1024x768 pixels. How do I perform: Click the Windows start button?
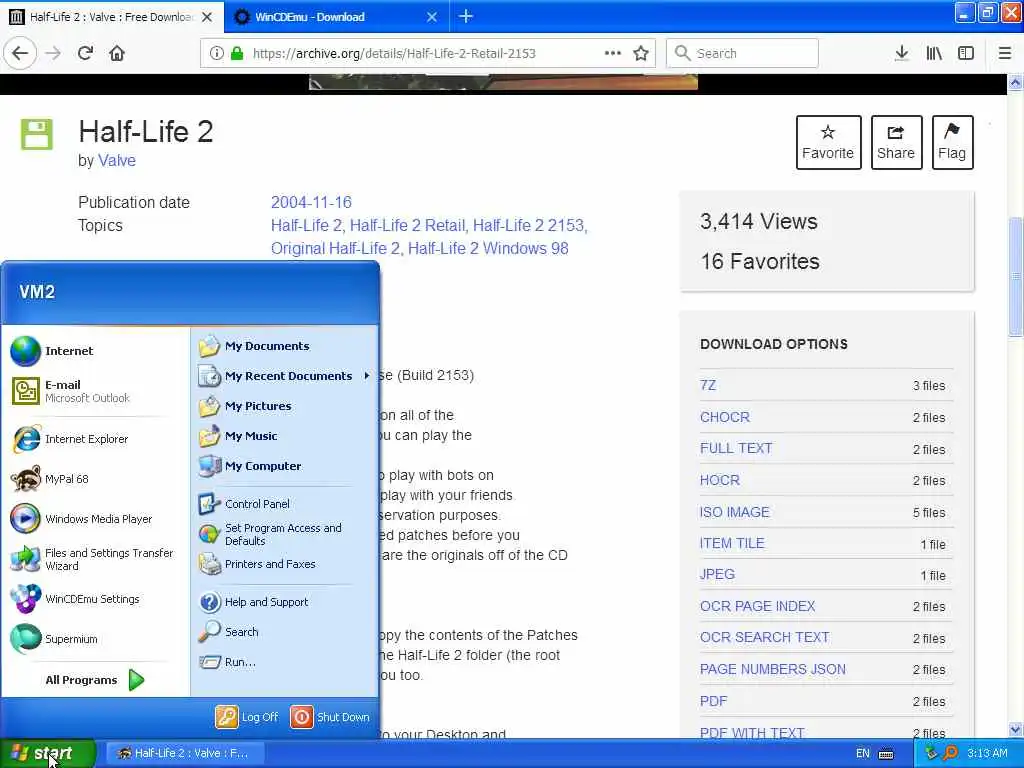tap(47, 753)
